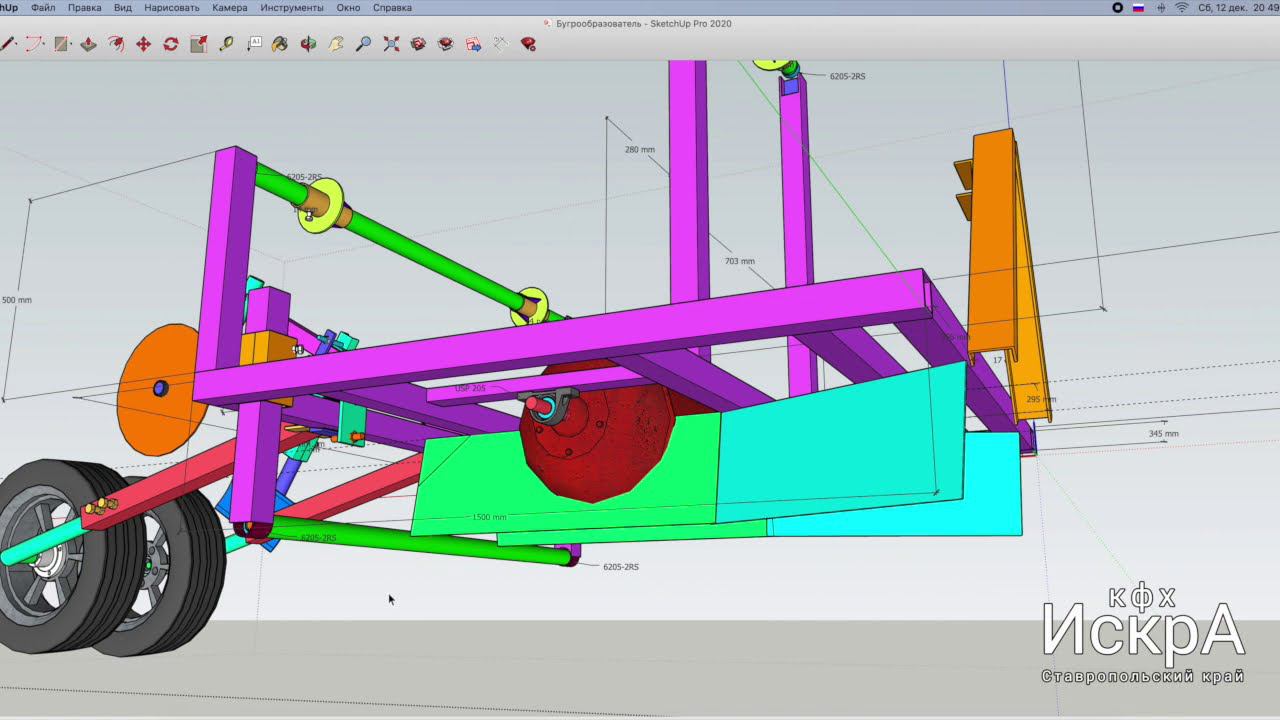Select the Scale tool
The image size is (1280, 720).
198,44
